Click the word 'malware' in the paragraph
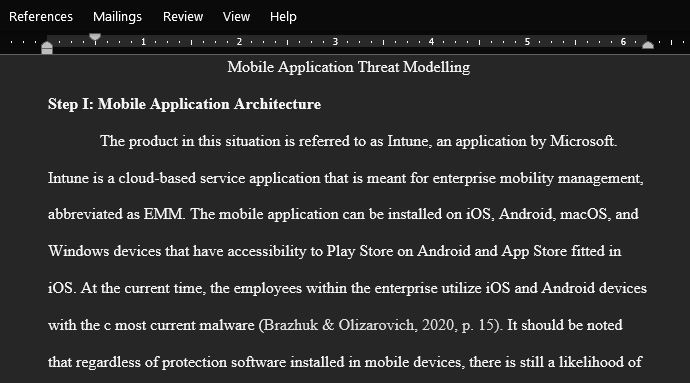This screenshot has width=690, height=383. pyautogui.click(x=227, y=325)
